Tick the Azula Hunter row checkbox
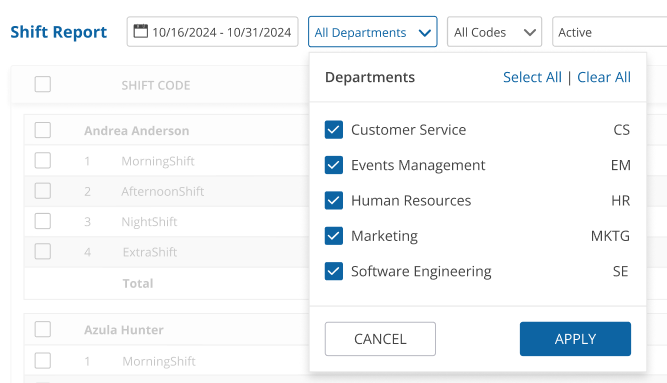The image size is (667, 383). coord(43,329)
